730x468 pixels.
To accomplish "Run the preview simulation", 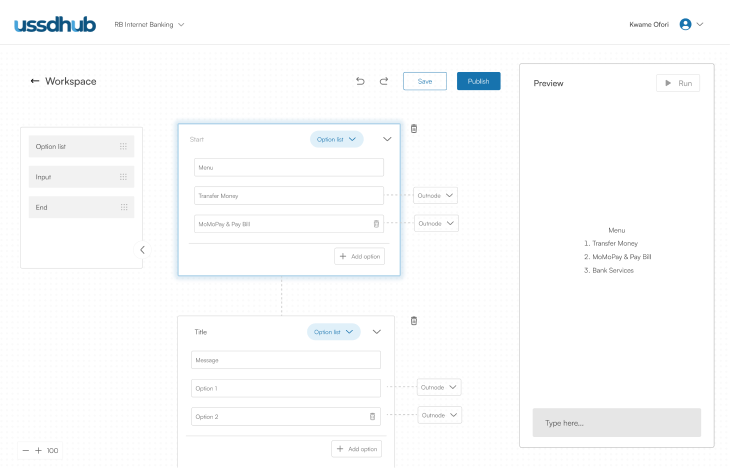I will (678, 83).
